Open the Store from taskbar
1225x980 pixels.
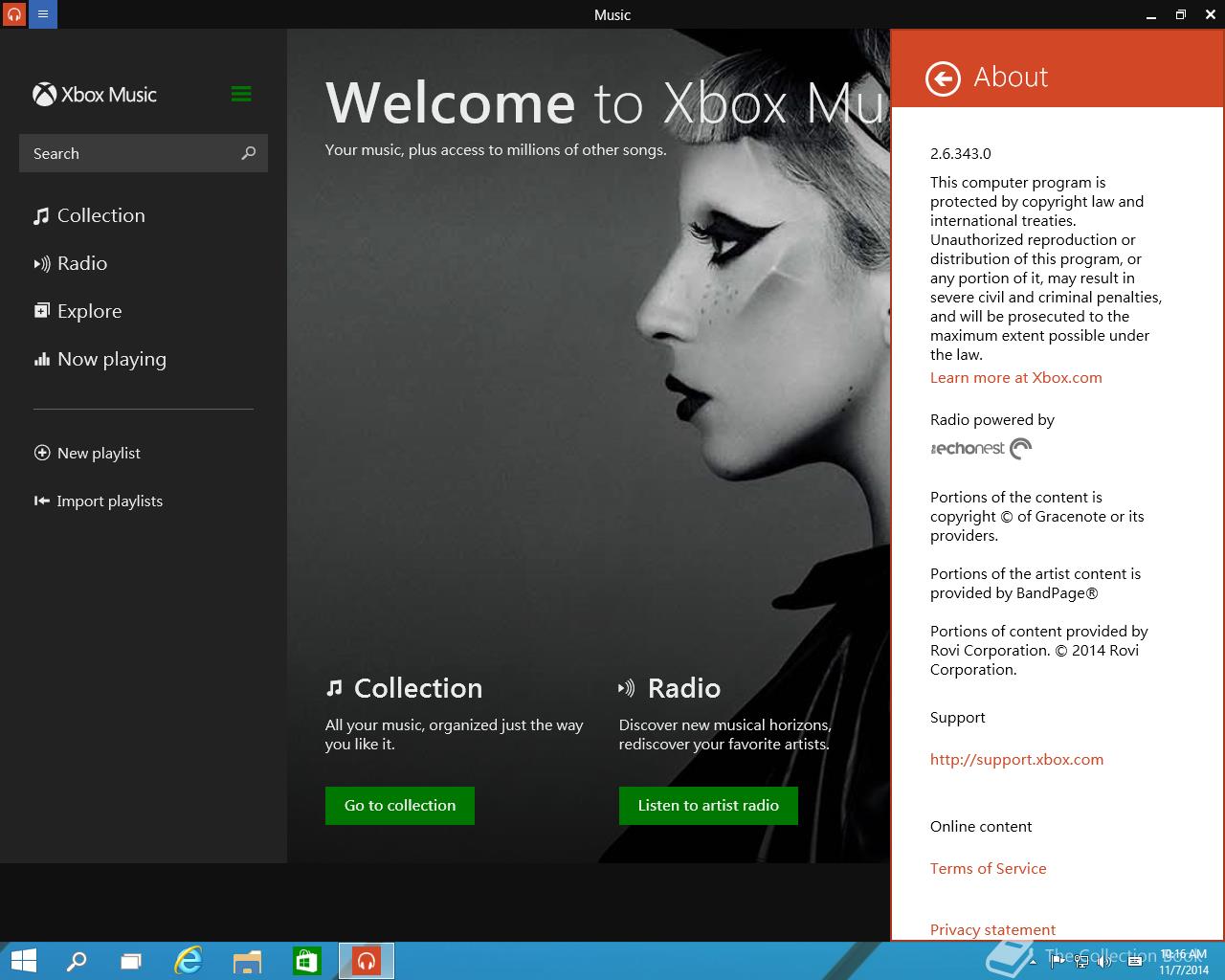[306, 961]
